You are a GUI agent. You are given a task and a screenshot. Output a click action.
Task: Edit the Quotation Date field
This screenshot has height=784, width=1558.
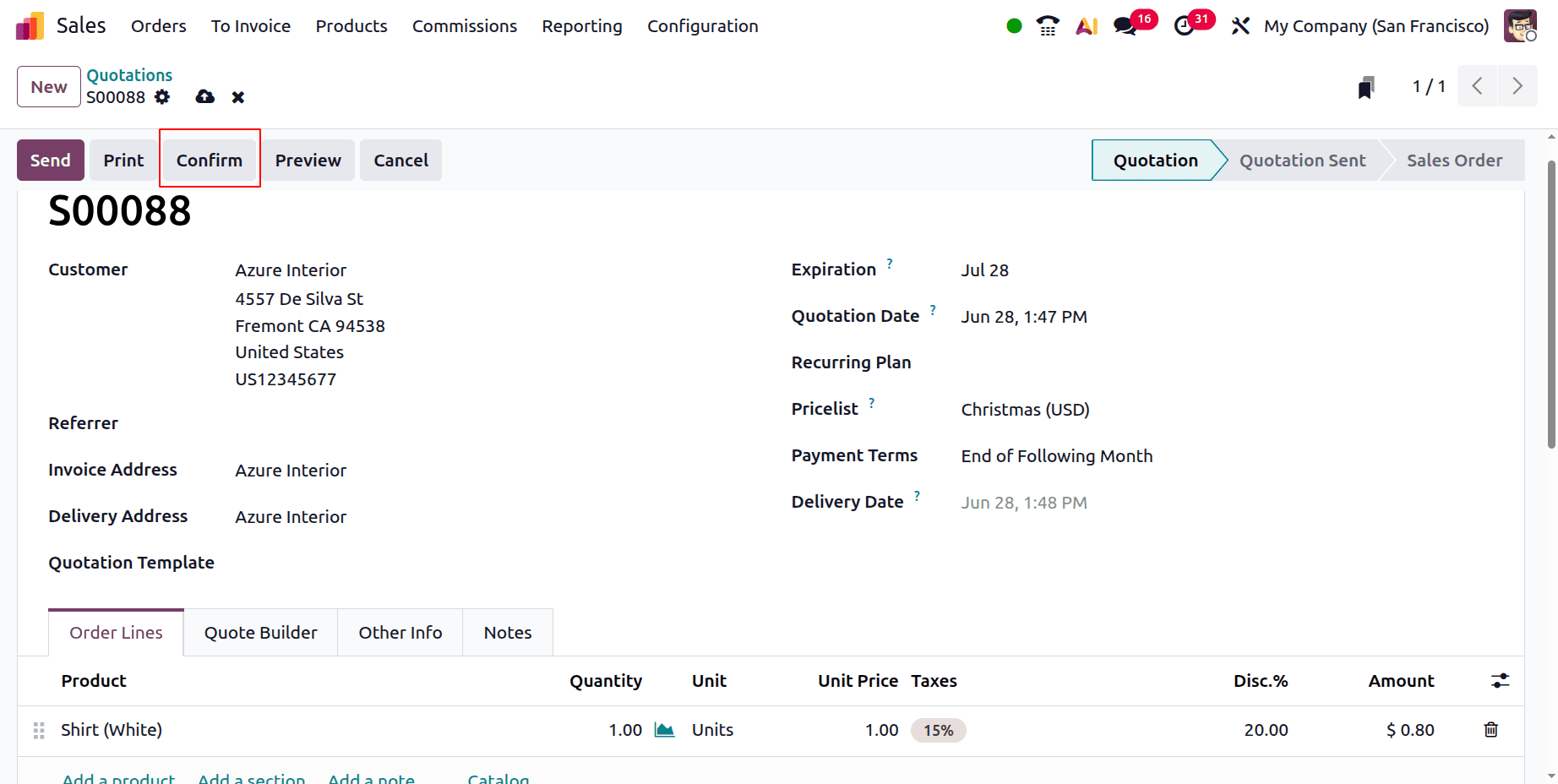(x=1024, y=317)
